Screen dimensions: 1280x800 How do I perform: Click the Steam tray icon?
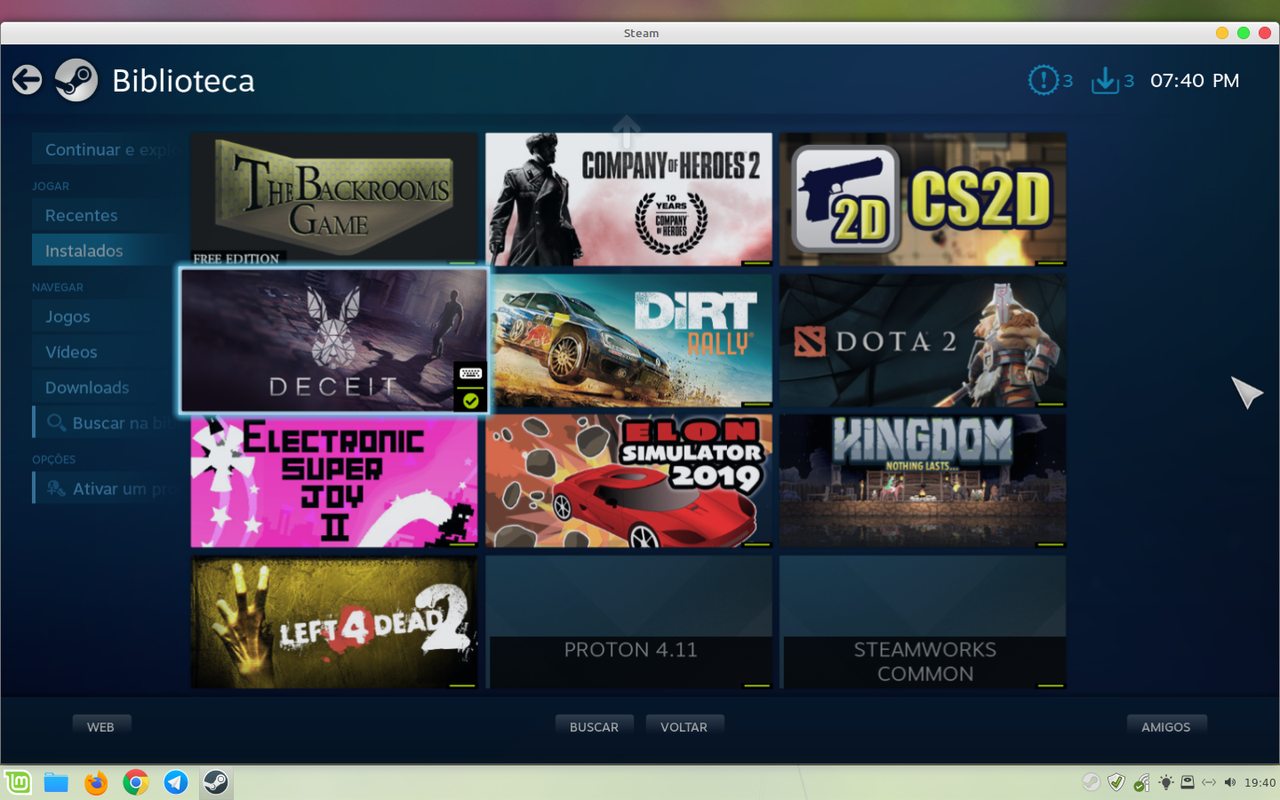tap(1092, 782)
